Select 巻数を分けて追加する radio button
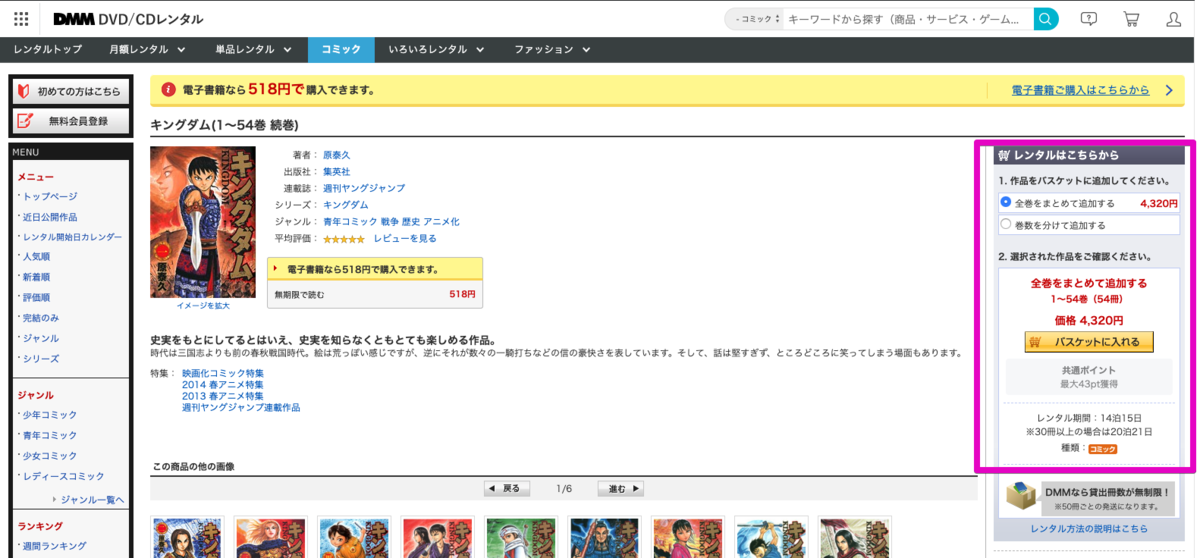The width and height of the screenshot is (1200, 558). (1006, 225)
